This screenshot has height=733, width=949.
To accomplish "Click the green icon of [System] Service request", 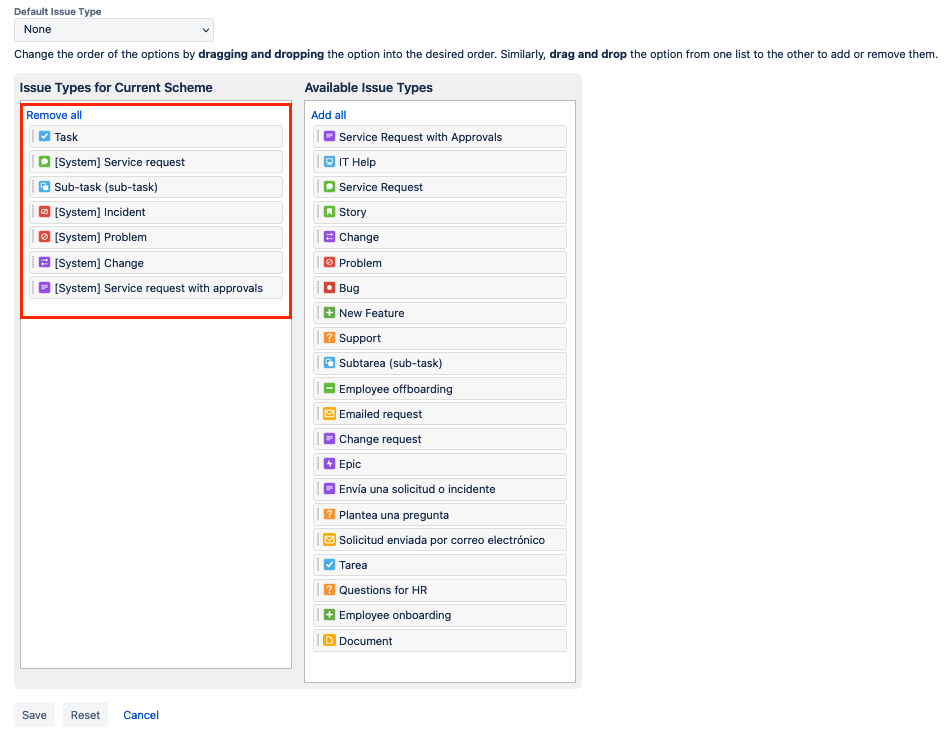I will [x=44, y=162].
